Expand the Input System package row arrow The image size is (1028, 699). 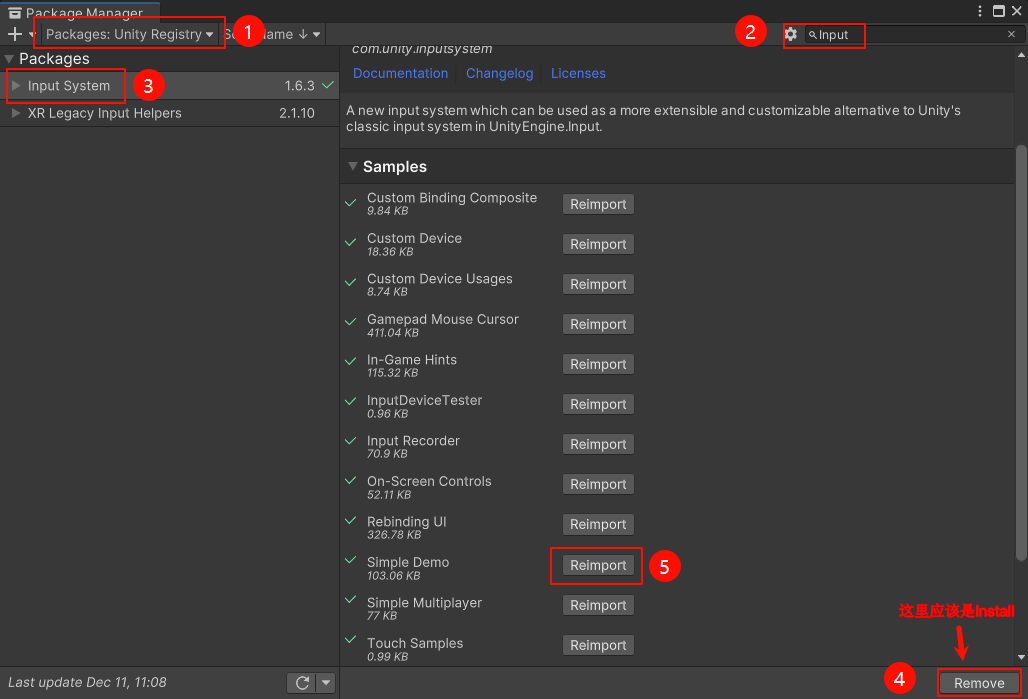(x=16, y=85)
